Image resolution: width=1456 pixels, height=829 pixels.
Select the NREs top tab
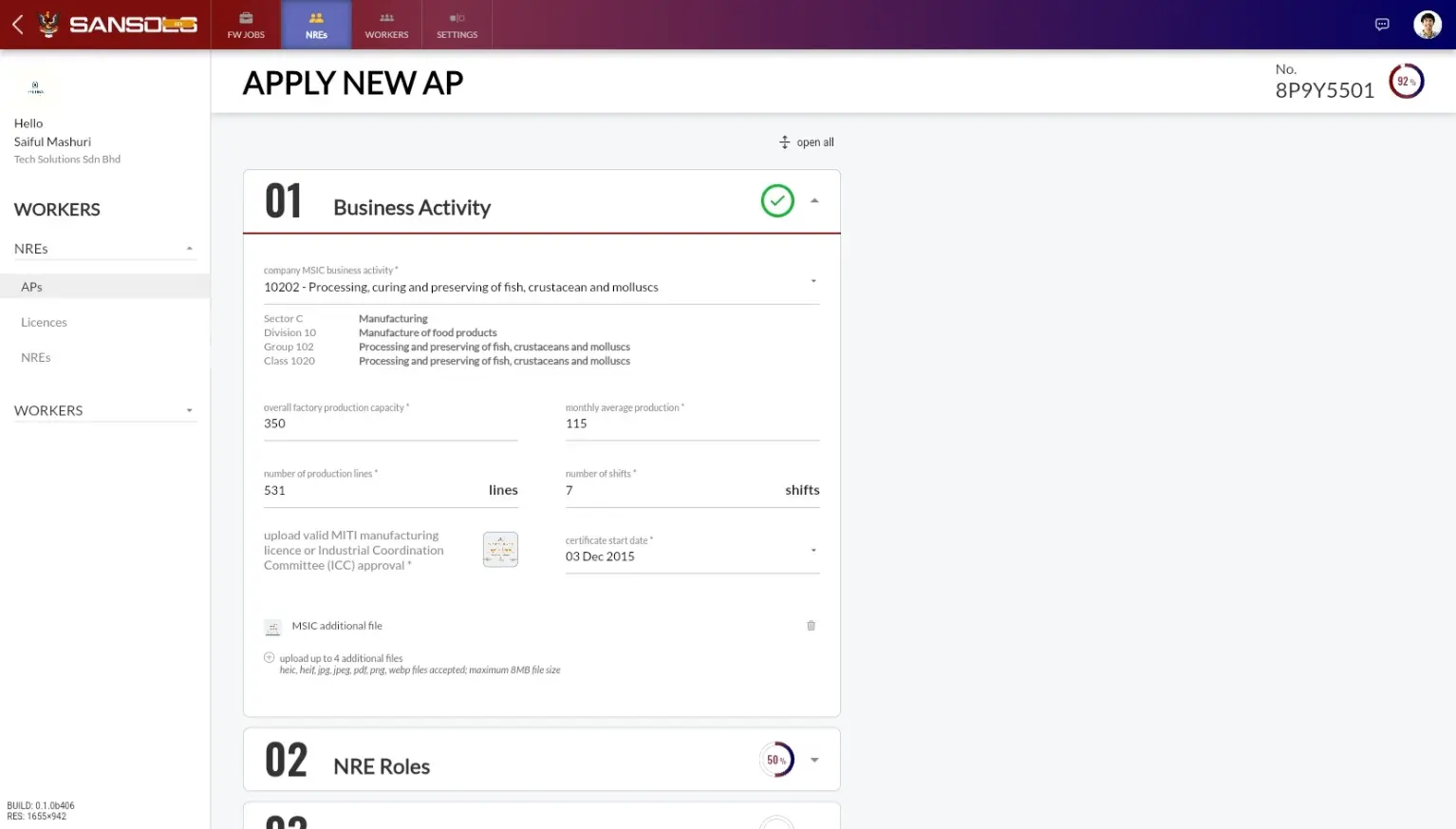click(x=316, y=25)
